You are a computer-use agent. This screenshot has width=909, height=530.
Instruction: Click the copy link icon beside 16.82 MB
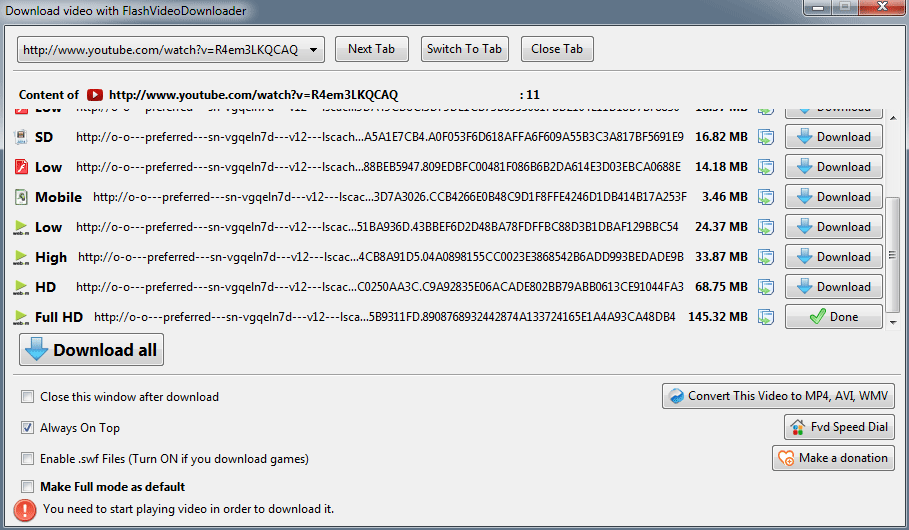(766, 137)
